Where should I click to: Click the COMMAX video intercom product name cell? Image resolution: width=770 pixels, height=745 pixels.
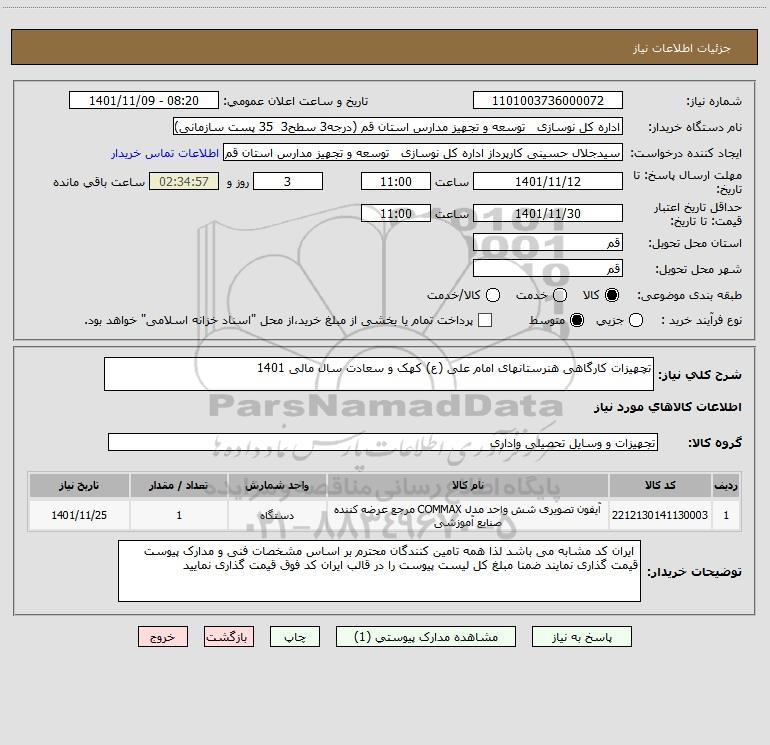pyautogui.click(x=468, y=515)
